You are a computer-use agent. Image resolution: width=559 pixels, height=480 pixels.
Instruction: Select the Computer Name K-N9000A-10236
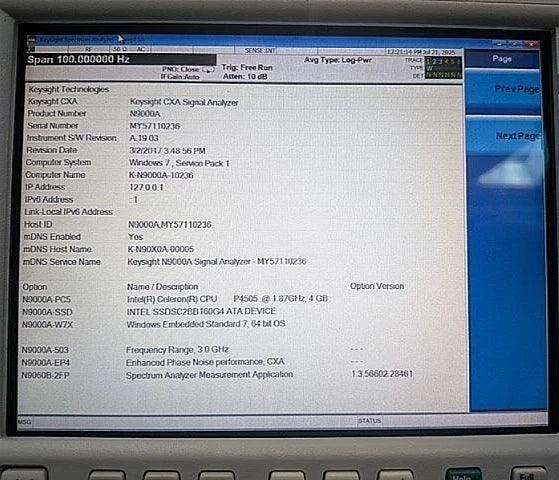(x=161, y=175)
